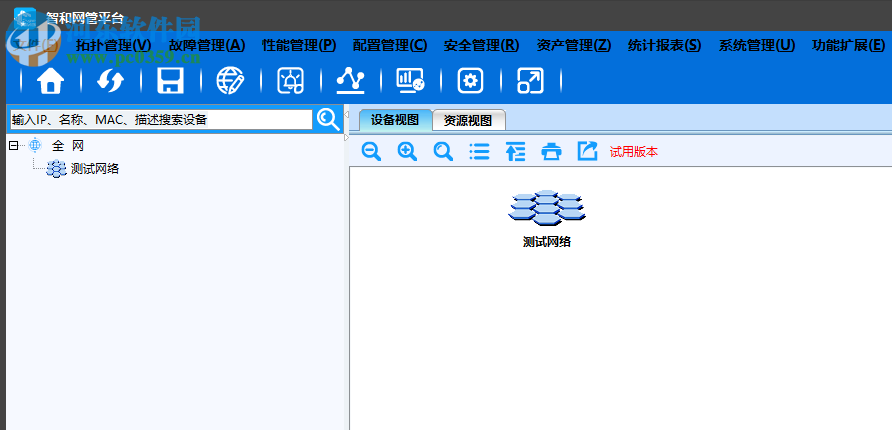Click the export share arrow icon

(588, 151)
